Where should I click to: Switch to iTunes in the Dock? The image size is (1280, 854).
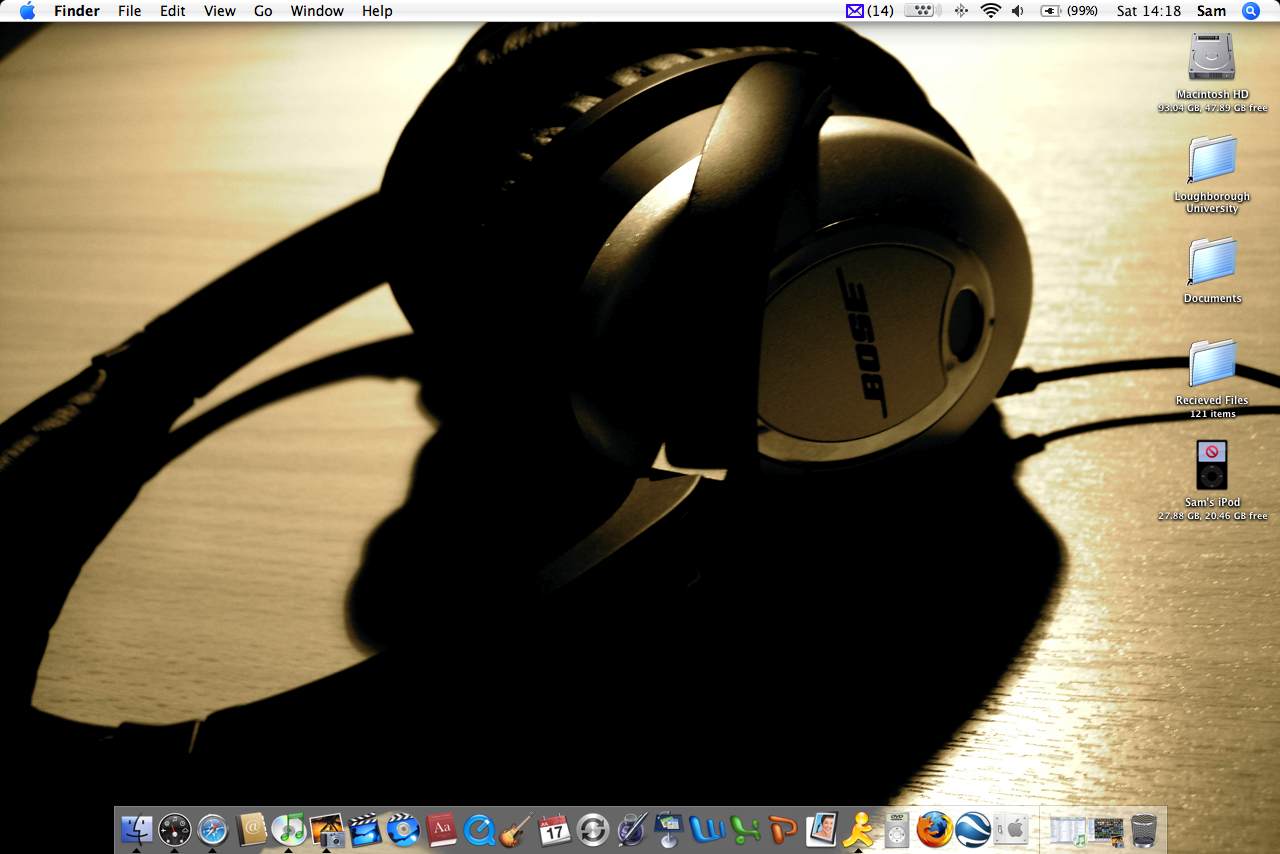pos(289,829)
